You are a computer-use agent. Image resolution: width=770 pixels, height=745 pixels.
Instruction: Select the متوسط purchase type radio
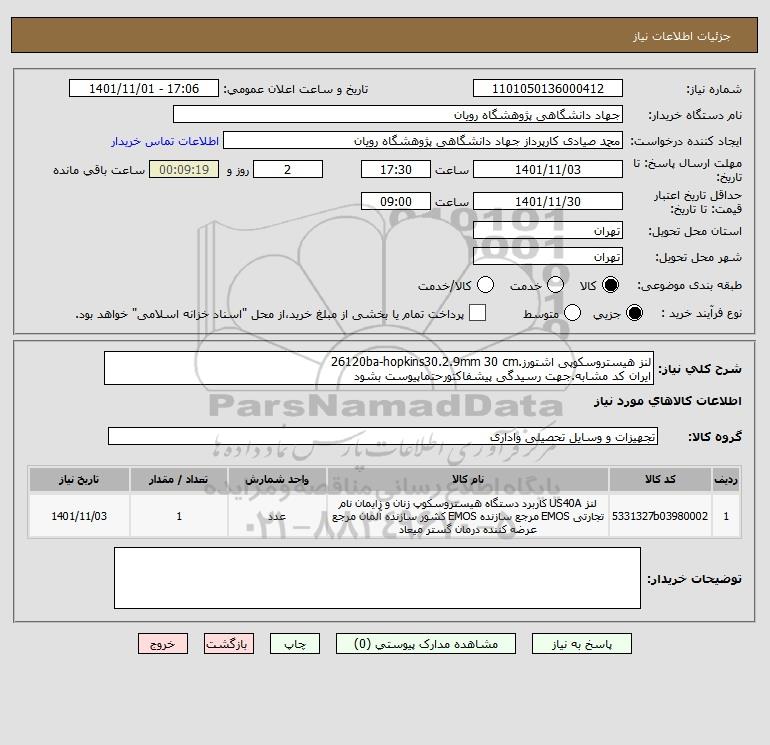tap(573, 313)
